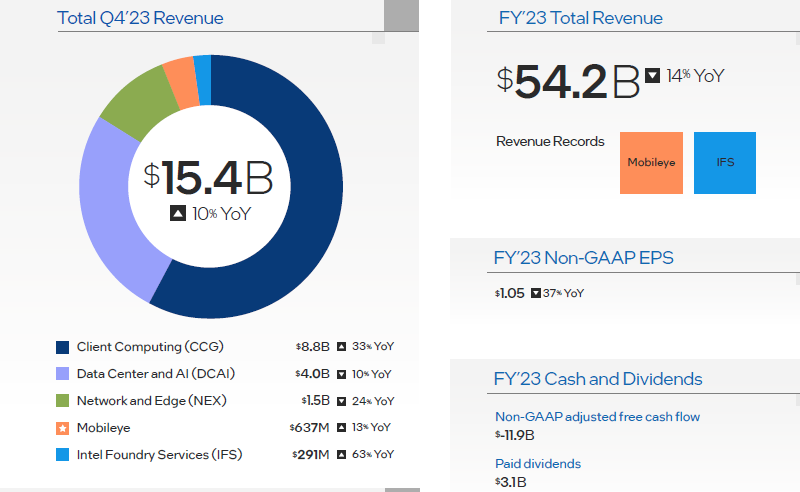Click the down arrow next to 24% YoY
The height and width of the screenshot is (492, 800).
click(x=341, y=401)
